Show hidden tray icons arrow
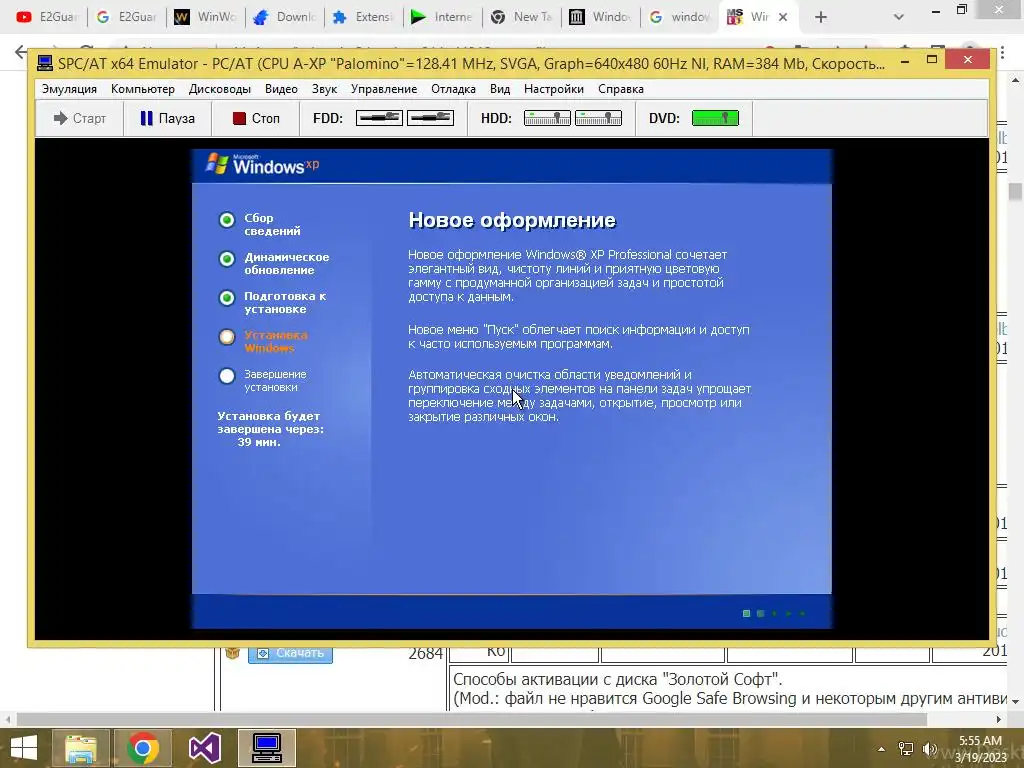 point(881,749)
